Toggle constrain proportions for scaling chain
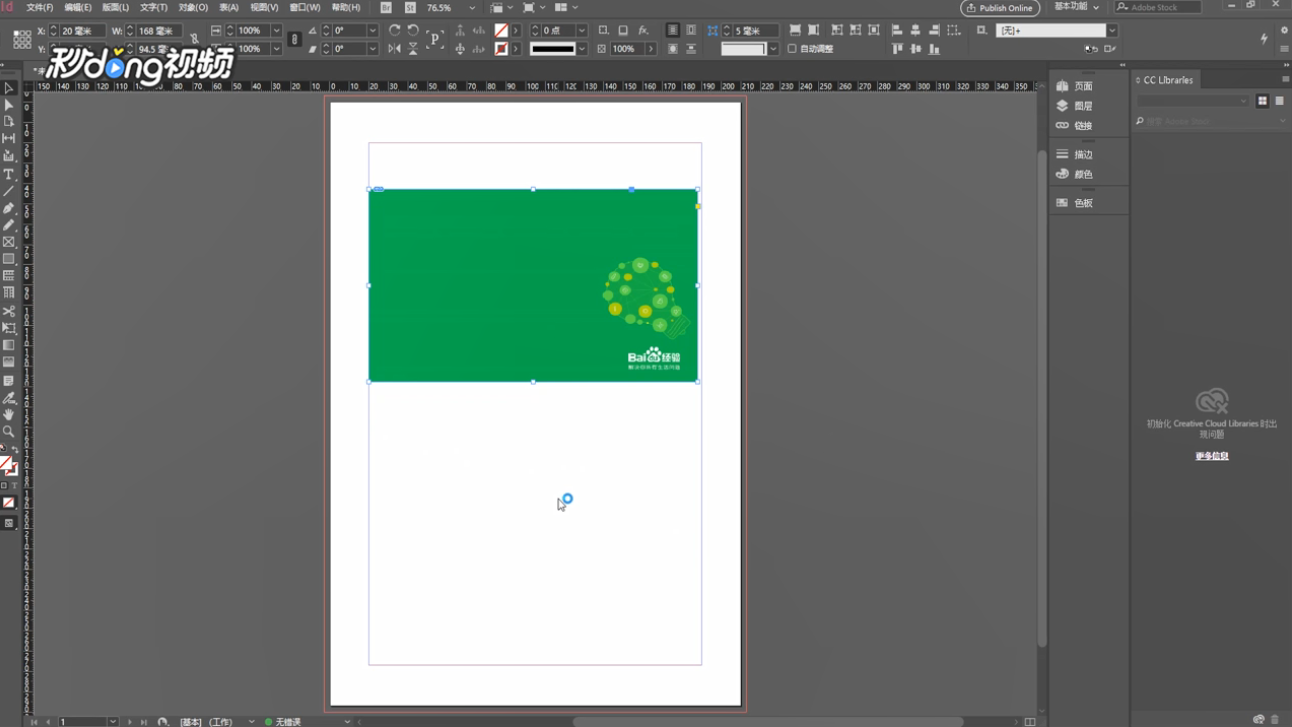Screen dimensions: 1292x727 294,40
